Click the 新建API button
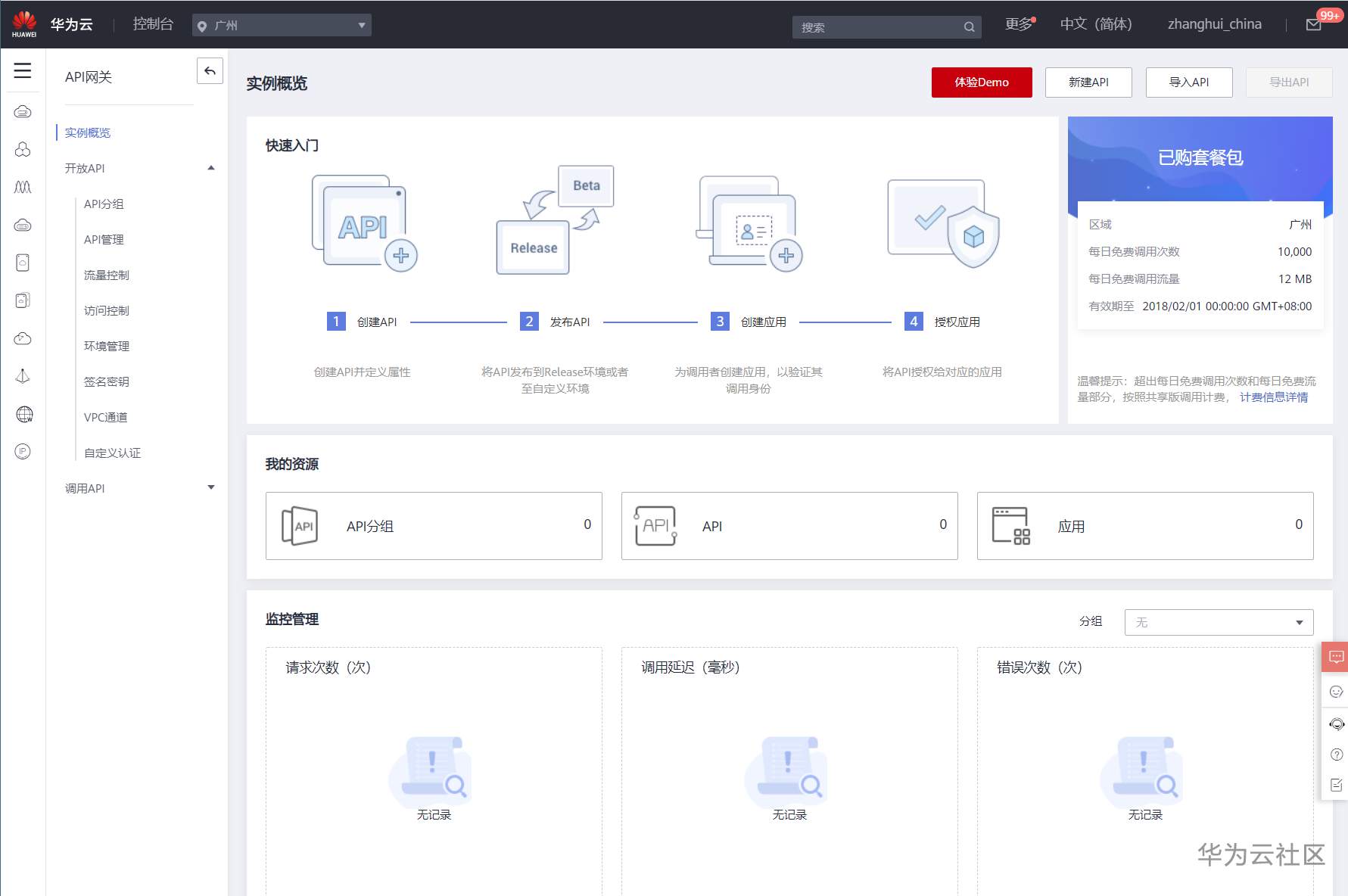The height and width of the screenshot is (896, 1348). [x=1088, y=82]
